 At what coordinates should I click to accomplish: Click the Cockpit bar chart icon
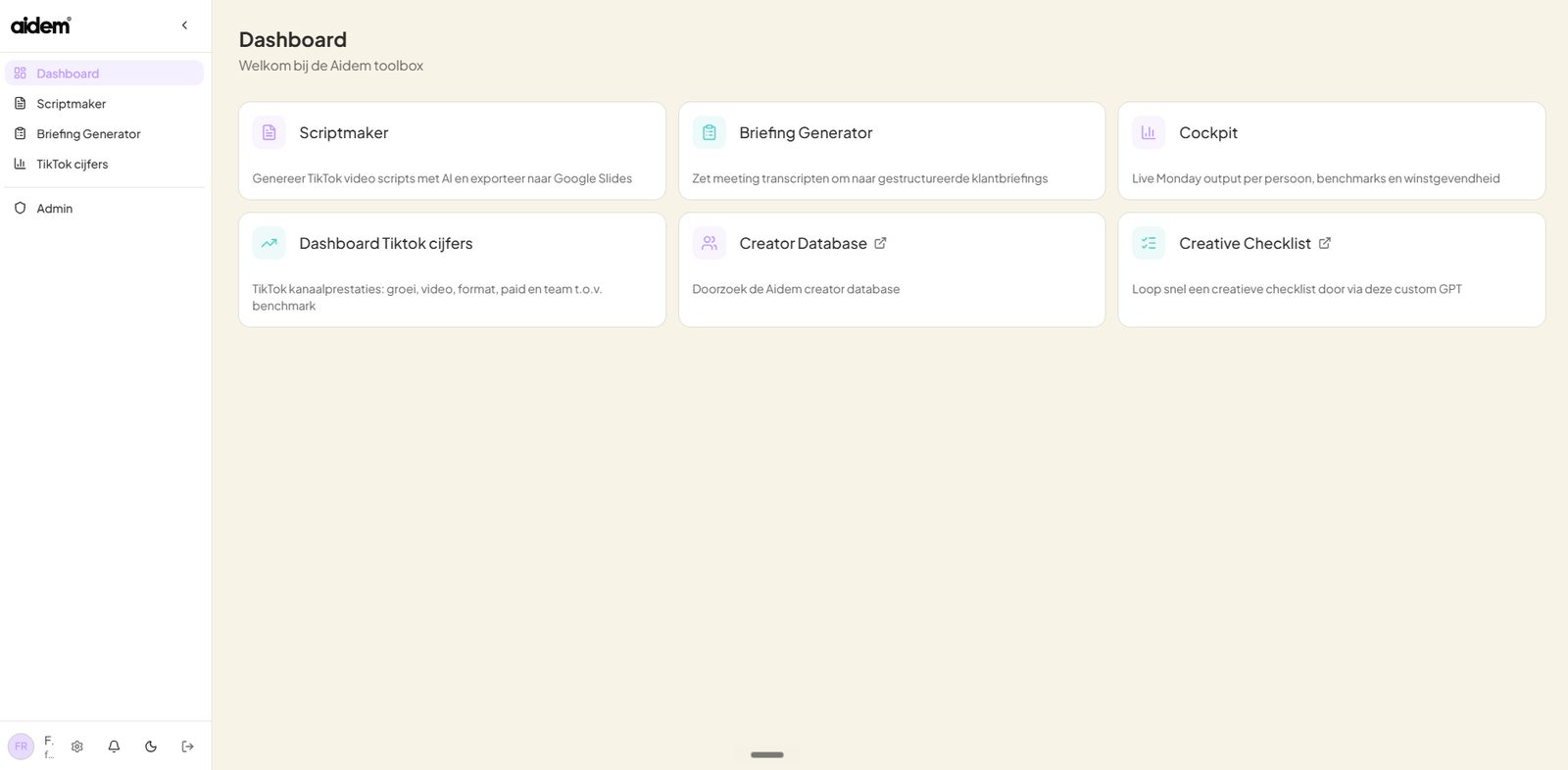click(1149, 132)
